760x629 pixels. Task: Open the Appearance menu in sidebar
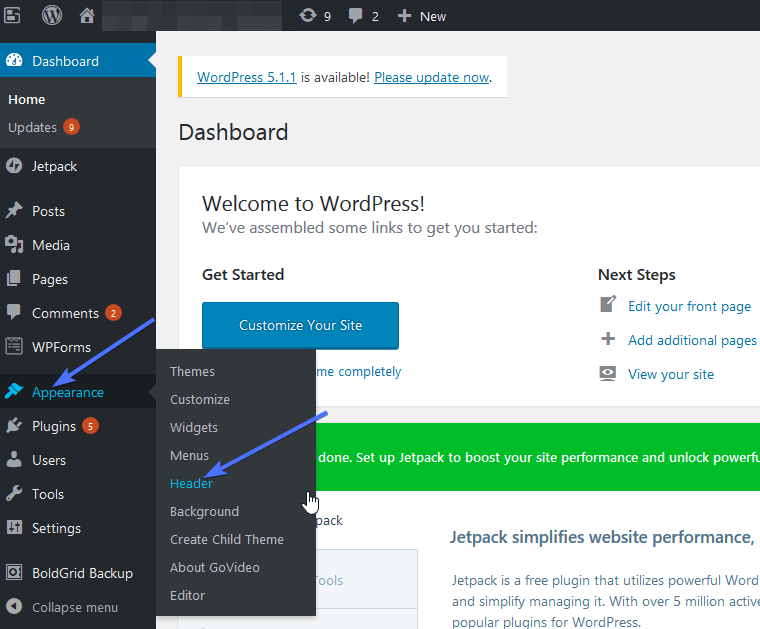(67, 392)
